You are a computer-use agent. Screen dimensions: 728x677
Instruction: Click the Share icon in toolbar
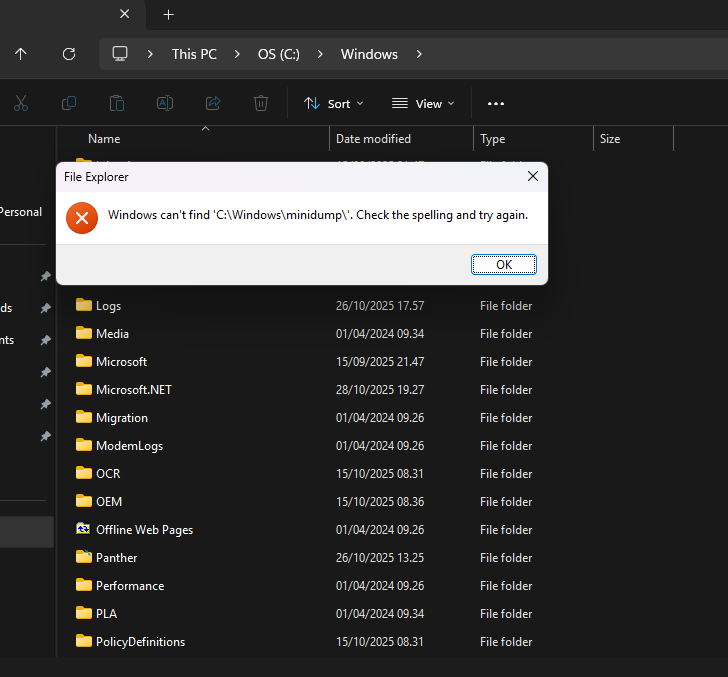[x=213, y=103]
